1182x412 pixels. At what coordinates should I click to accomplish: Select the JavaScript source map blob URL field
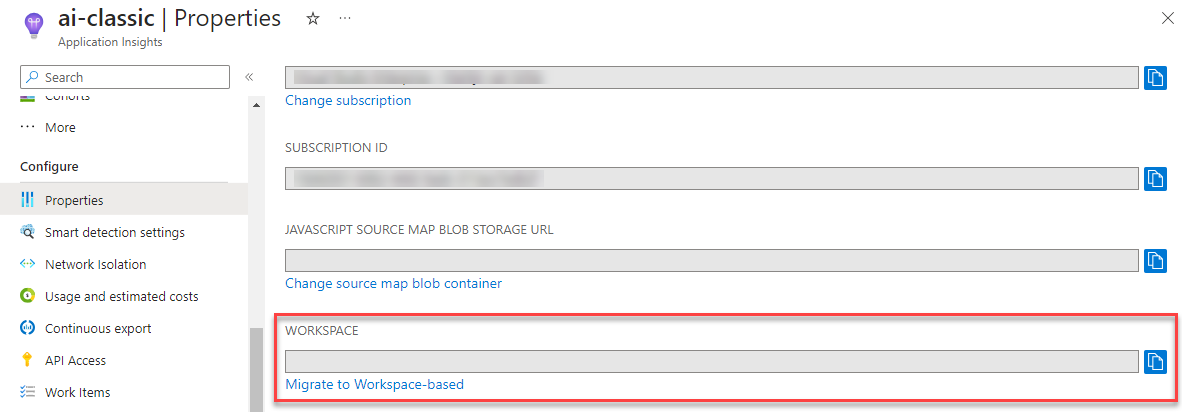click(712, 261)
